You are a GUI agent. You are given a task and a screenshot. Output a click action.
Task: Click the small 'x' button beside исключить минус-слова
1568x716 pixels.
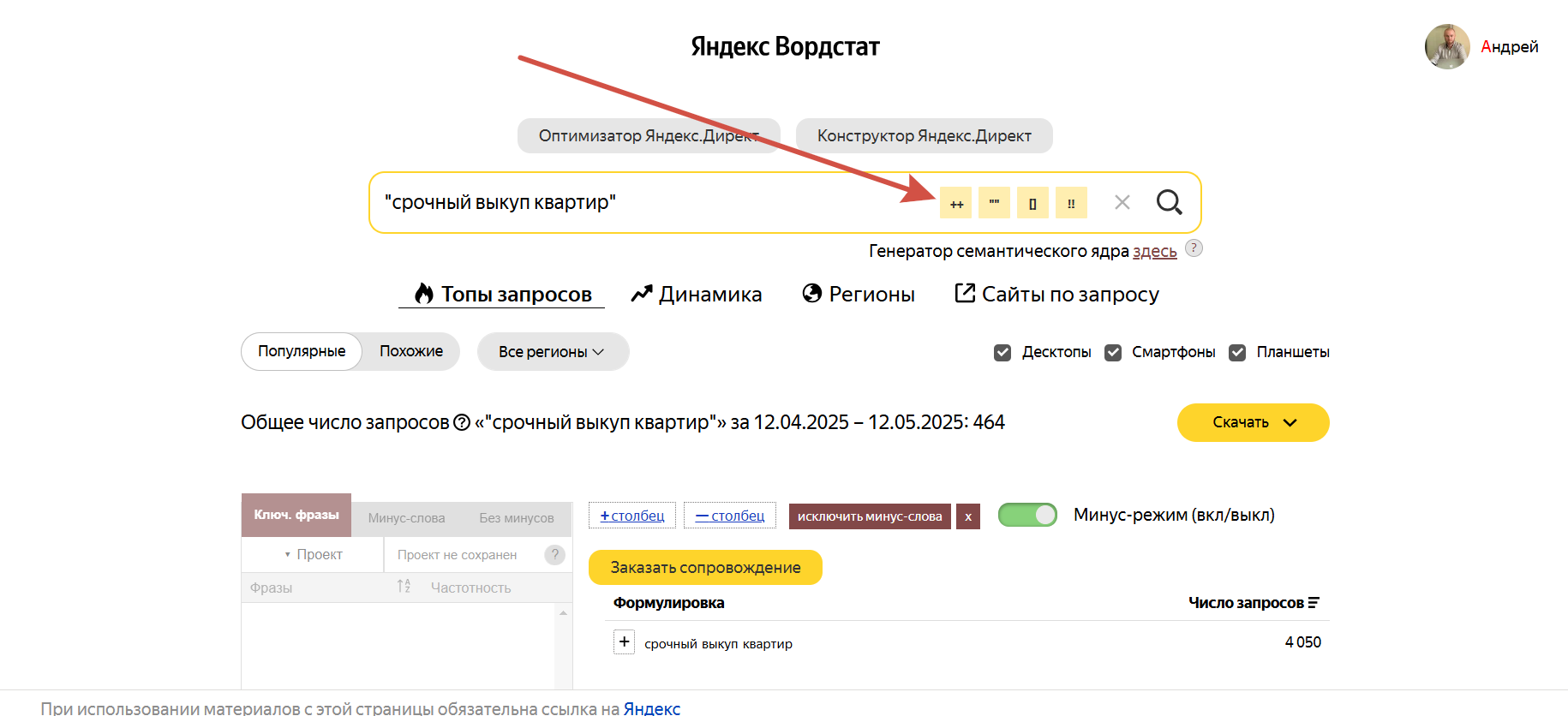point(968,516)
